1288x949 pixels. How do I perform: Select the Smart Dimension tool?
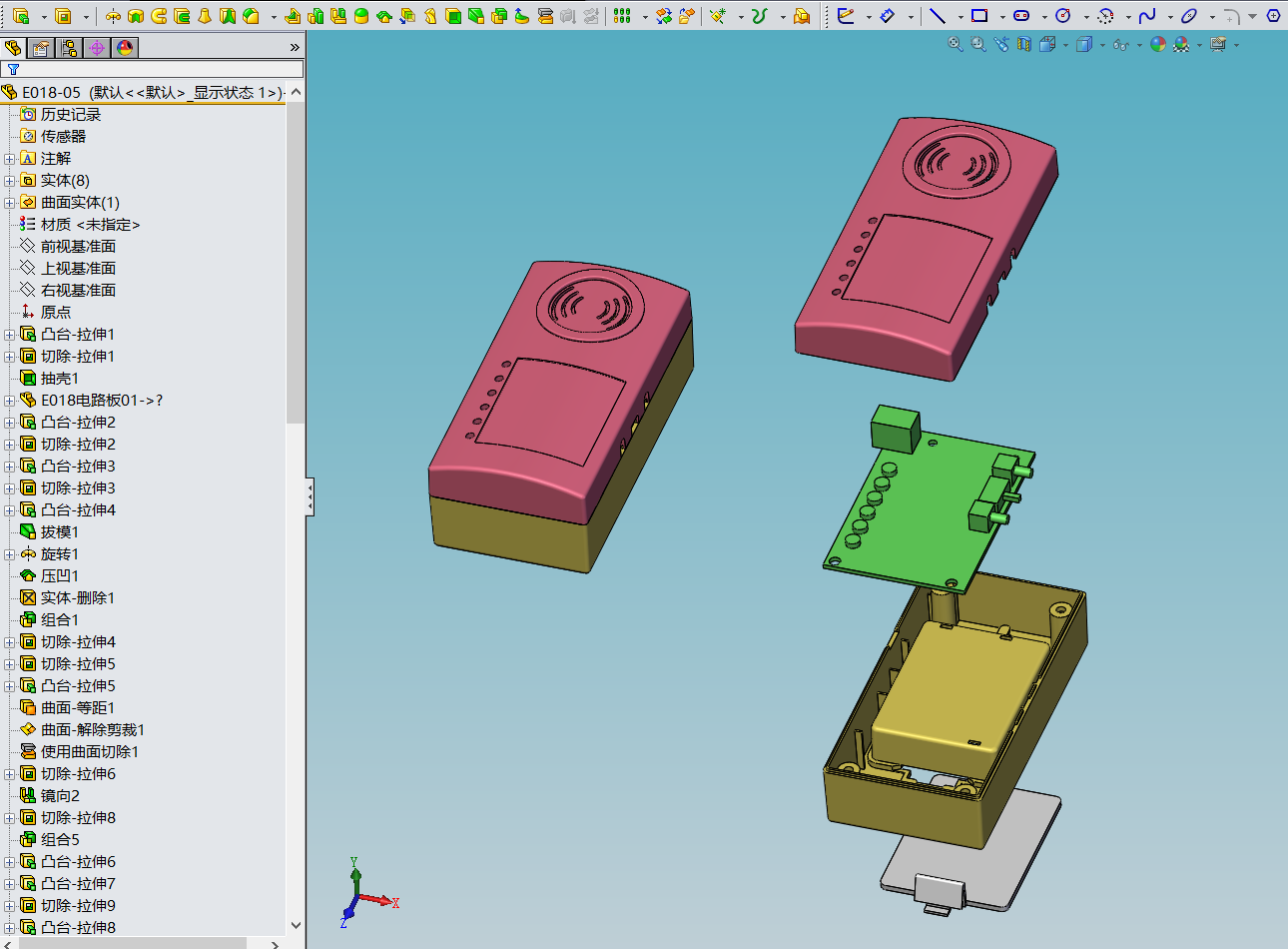888,16
